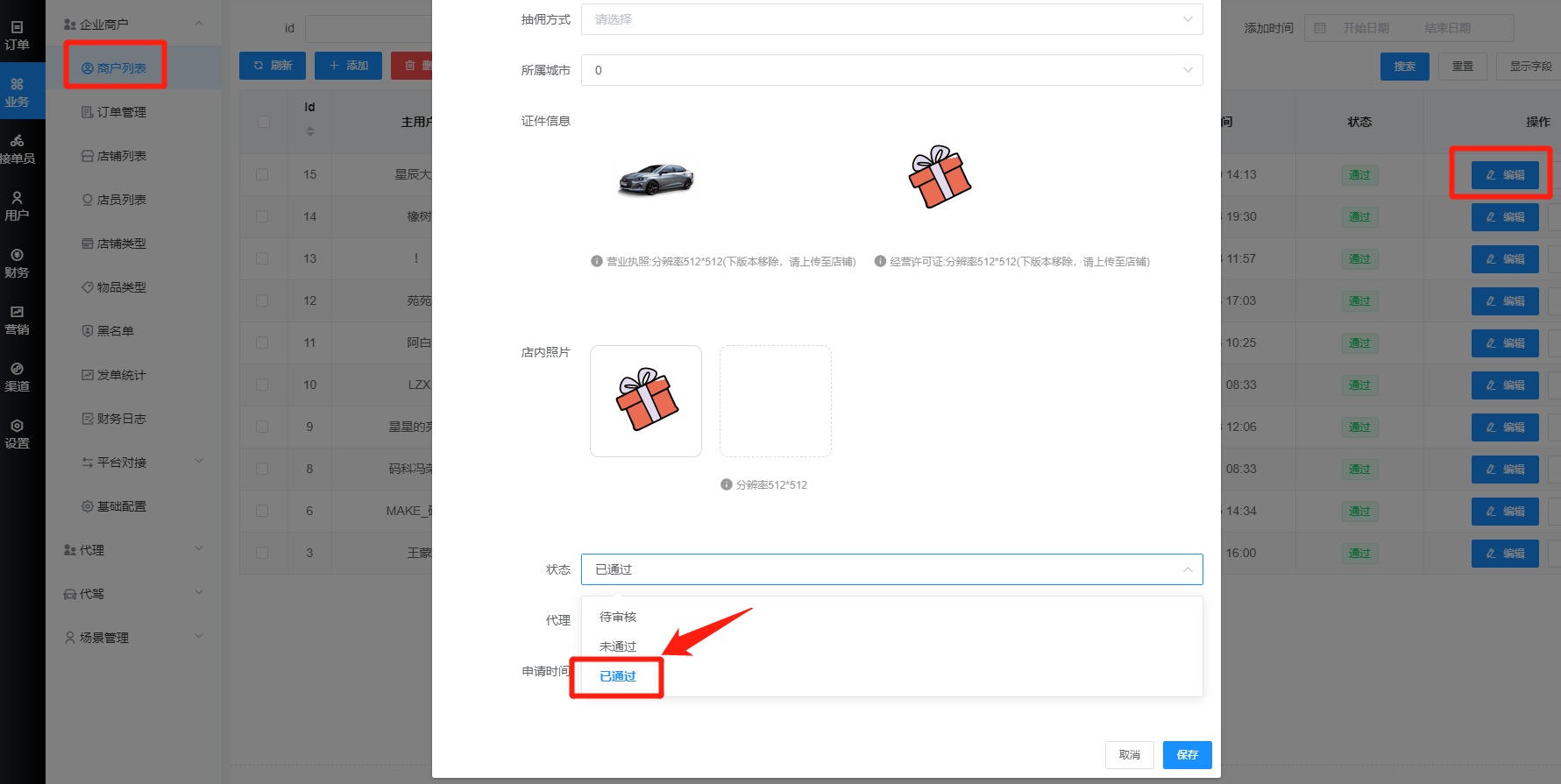This screenshot has width=1561, height=784.
Task: Click the empty 店内照片 upload box
Action: (x=775, y=400)
